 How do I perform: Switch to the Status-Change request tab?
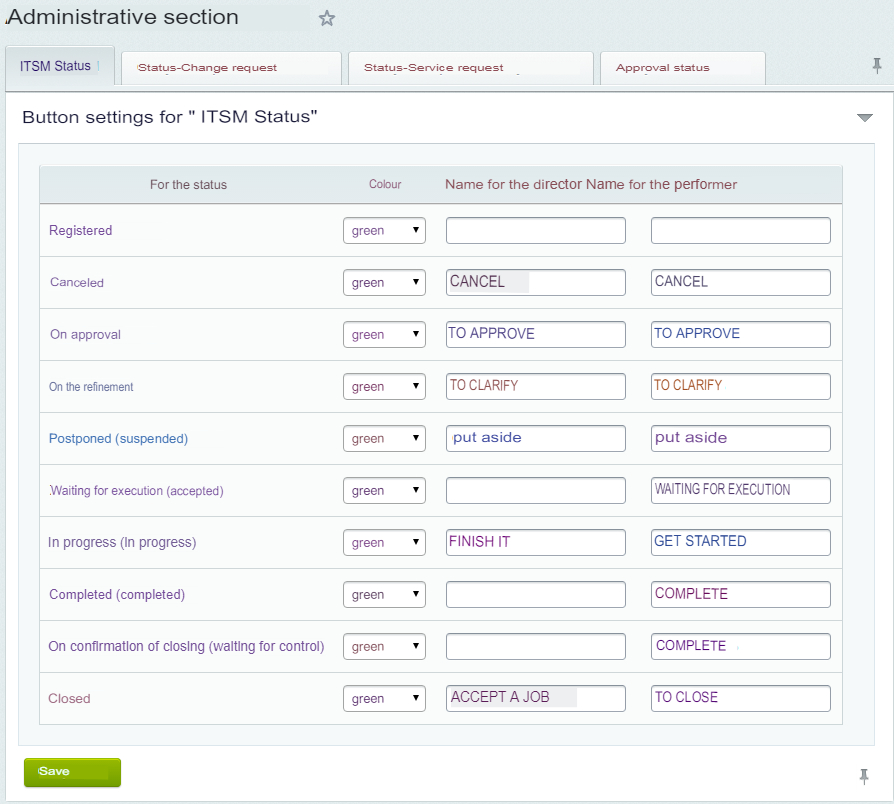(232, 68)
